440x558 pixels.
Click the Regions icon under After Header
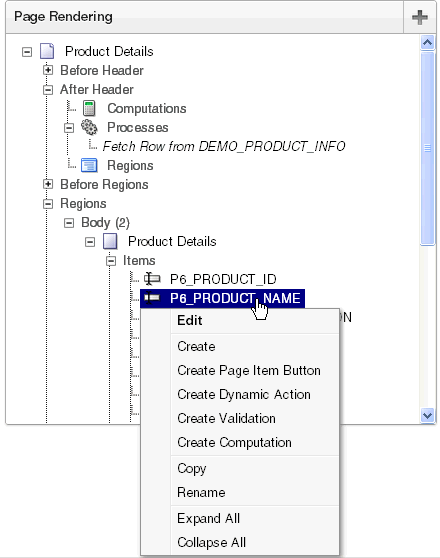(x=89, y=165)
